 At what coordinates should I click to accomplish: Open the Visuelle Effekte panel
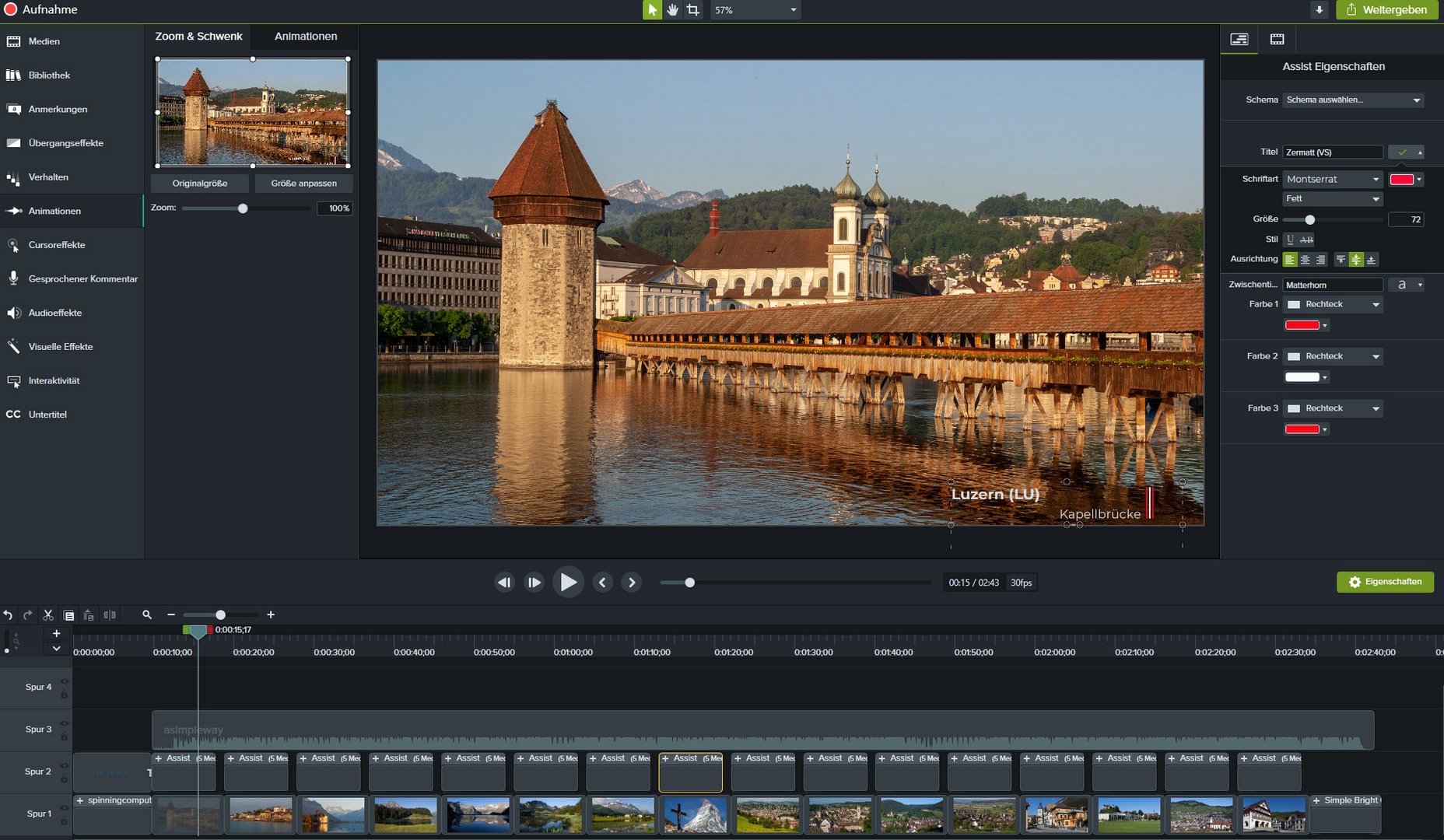(x=72, y=347)
